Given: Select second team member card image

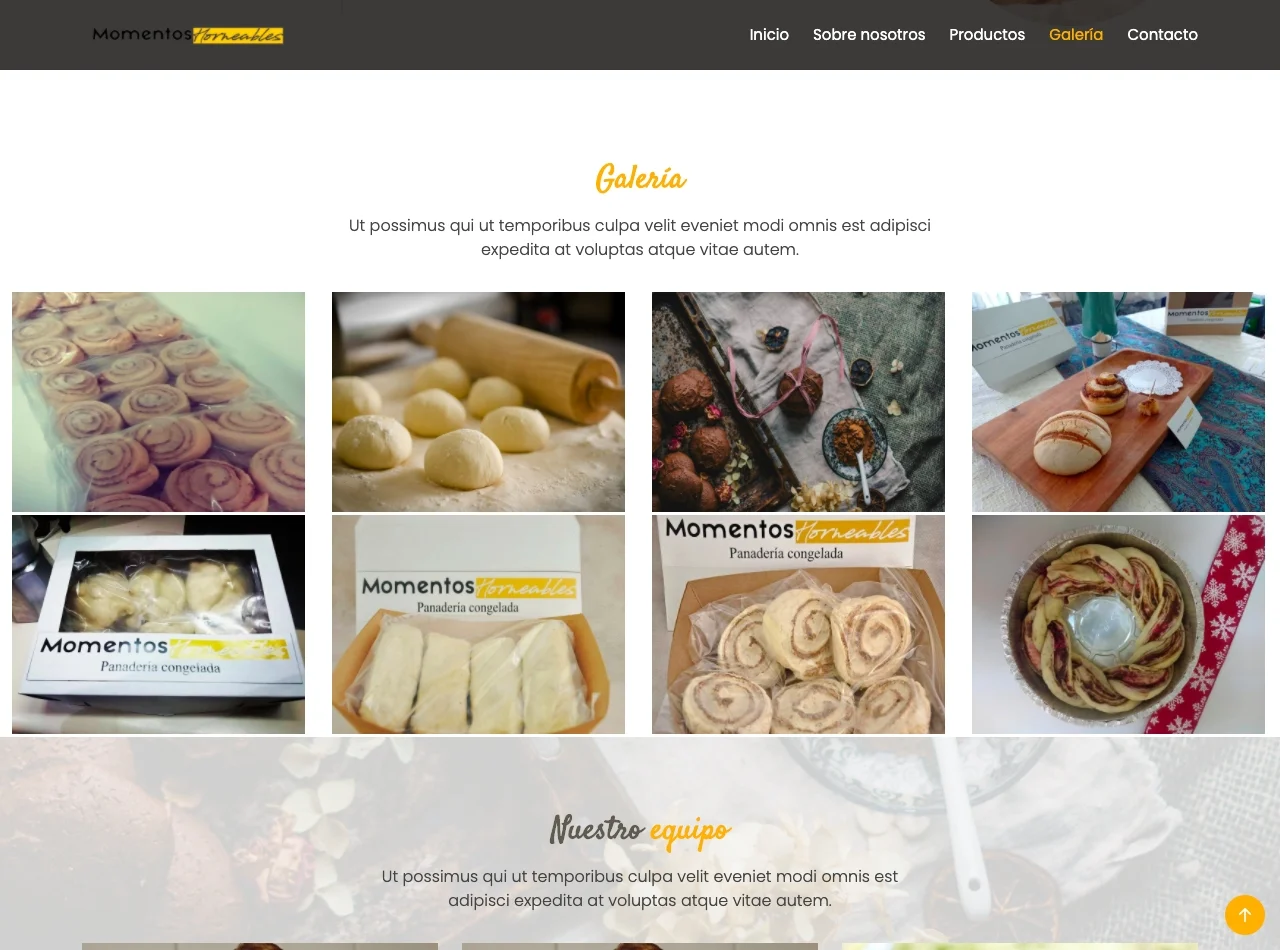Looking at the screenshot, I should pos(640,946).
